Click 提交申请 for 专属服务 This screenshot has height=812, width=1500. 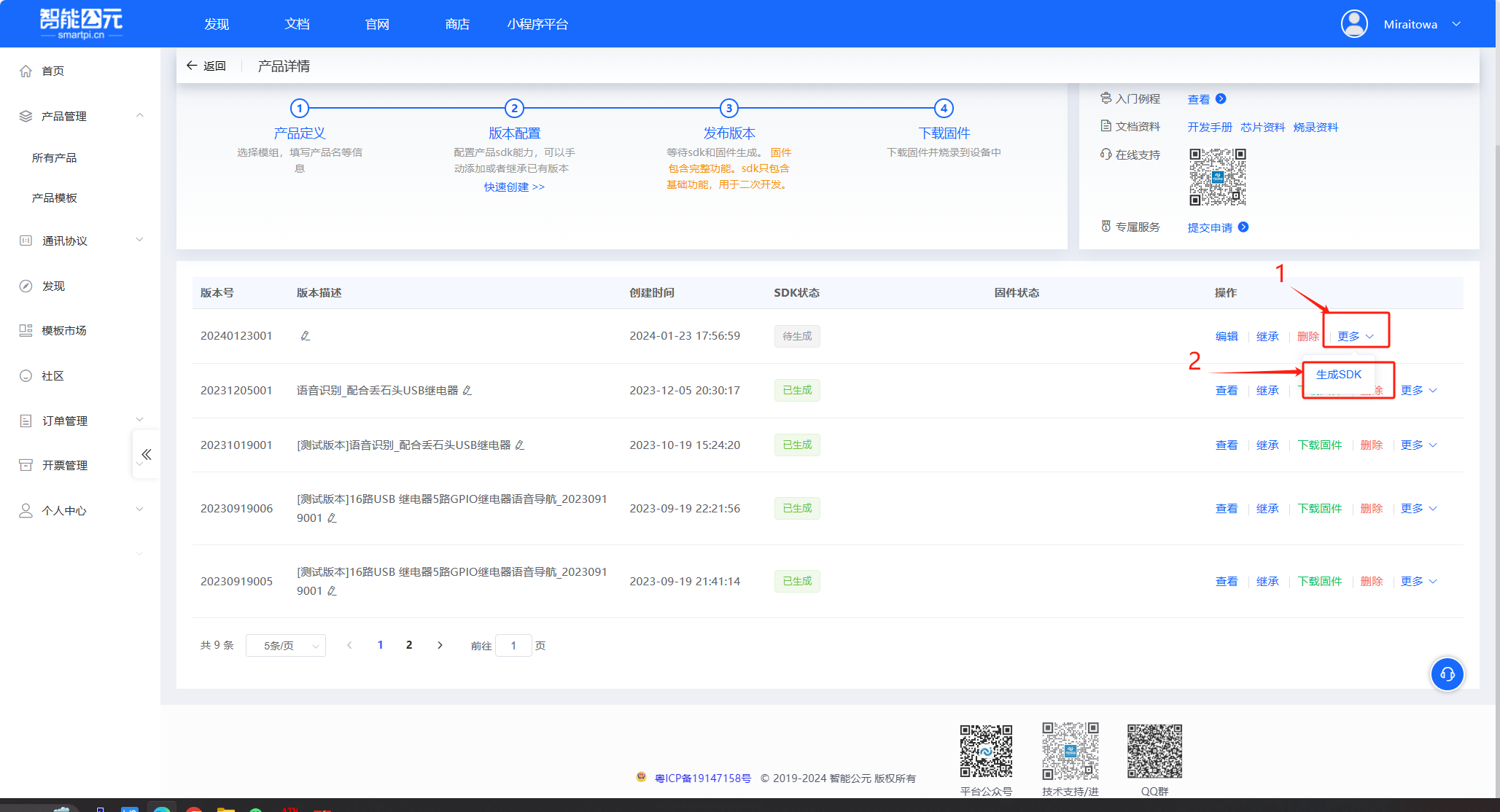click(x=1217, y=227)
